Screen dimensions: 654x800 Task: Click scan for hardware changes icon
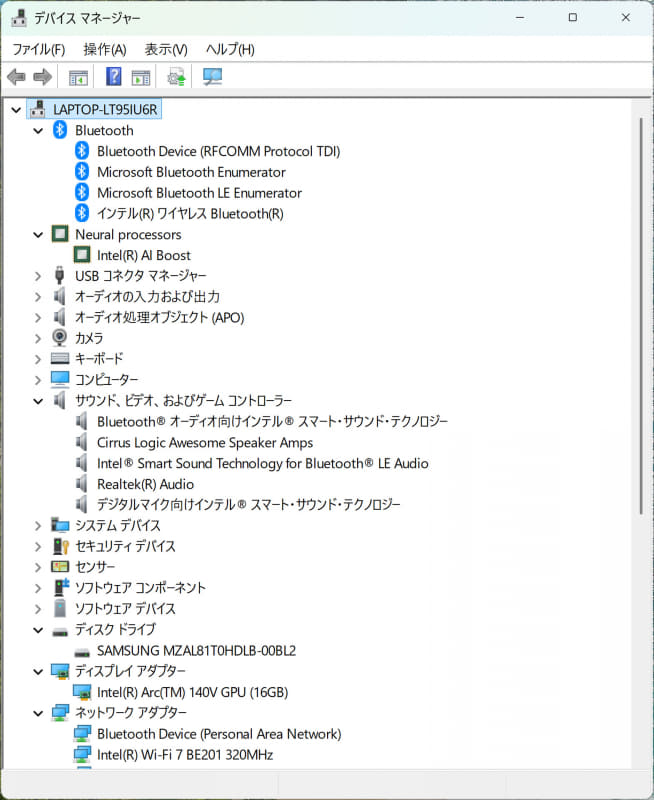212,77
